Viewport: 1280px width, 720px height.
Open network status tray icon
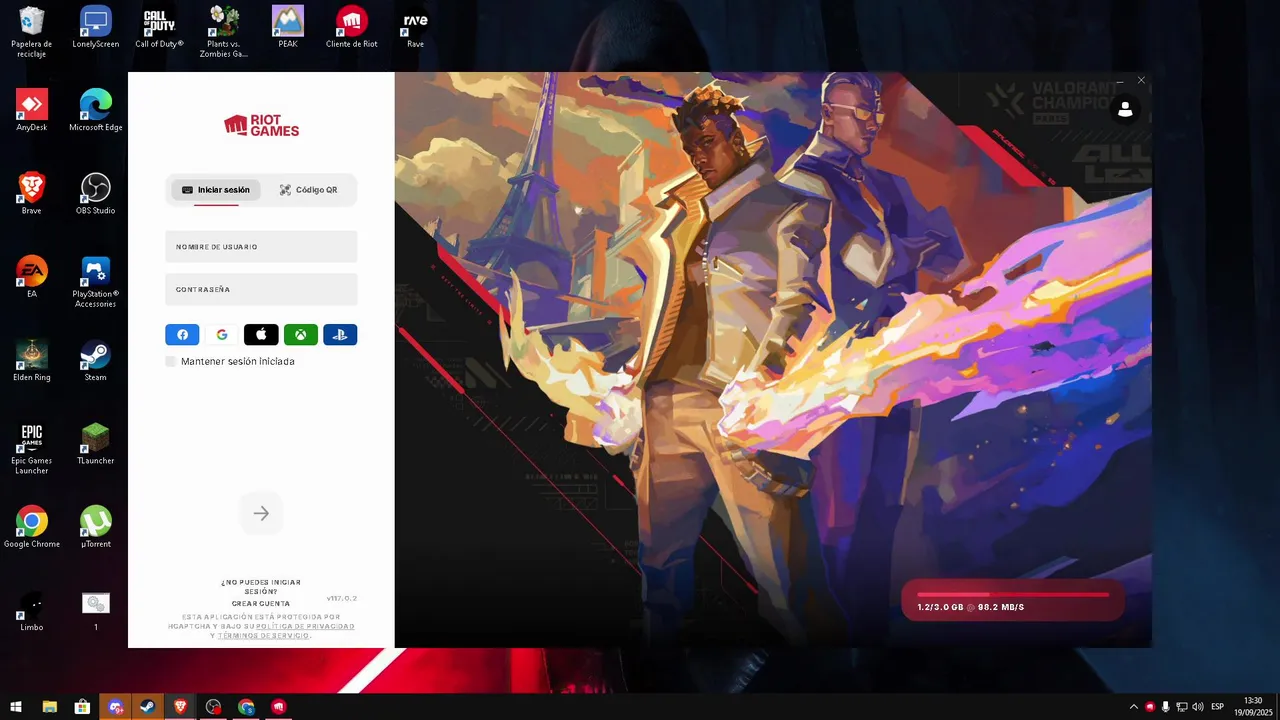coord(1182,707)
